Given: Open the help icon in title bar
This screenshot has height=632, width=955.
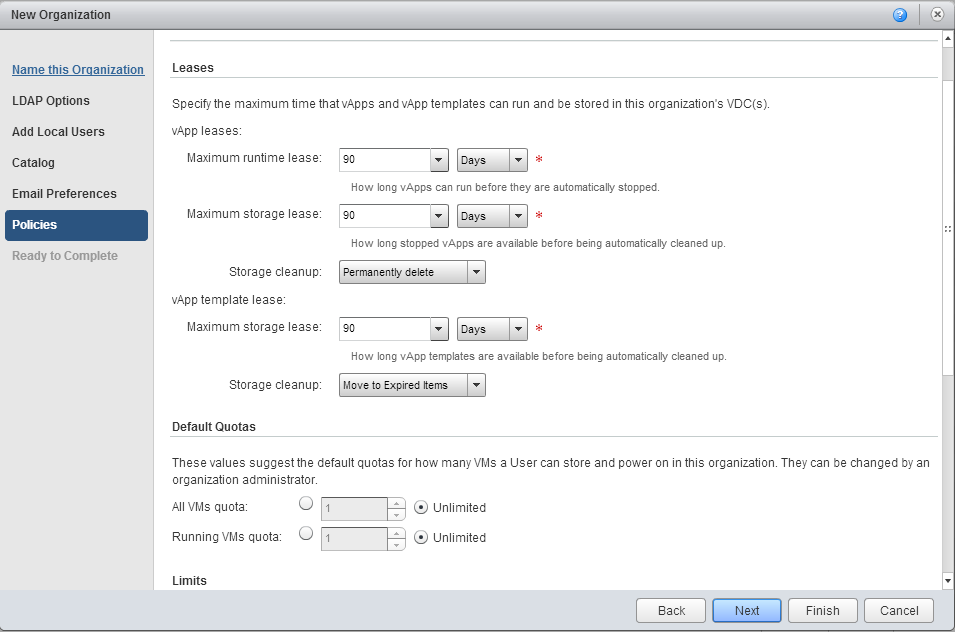Looking at the screenshot, I should pos(900,15).
